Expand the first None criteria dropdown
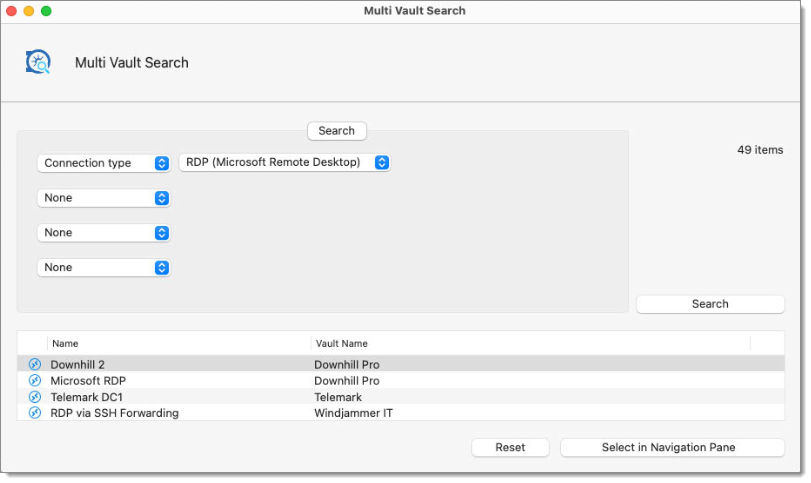 pos(103,198)
